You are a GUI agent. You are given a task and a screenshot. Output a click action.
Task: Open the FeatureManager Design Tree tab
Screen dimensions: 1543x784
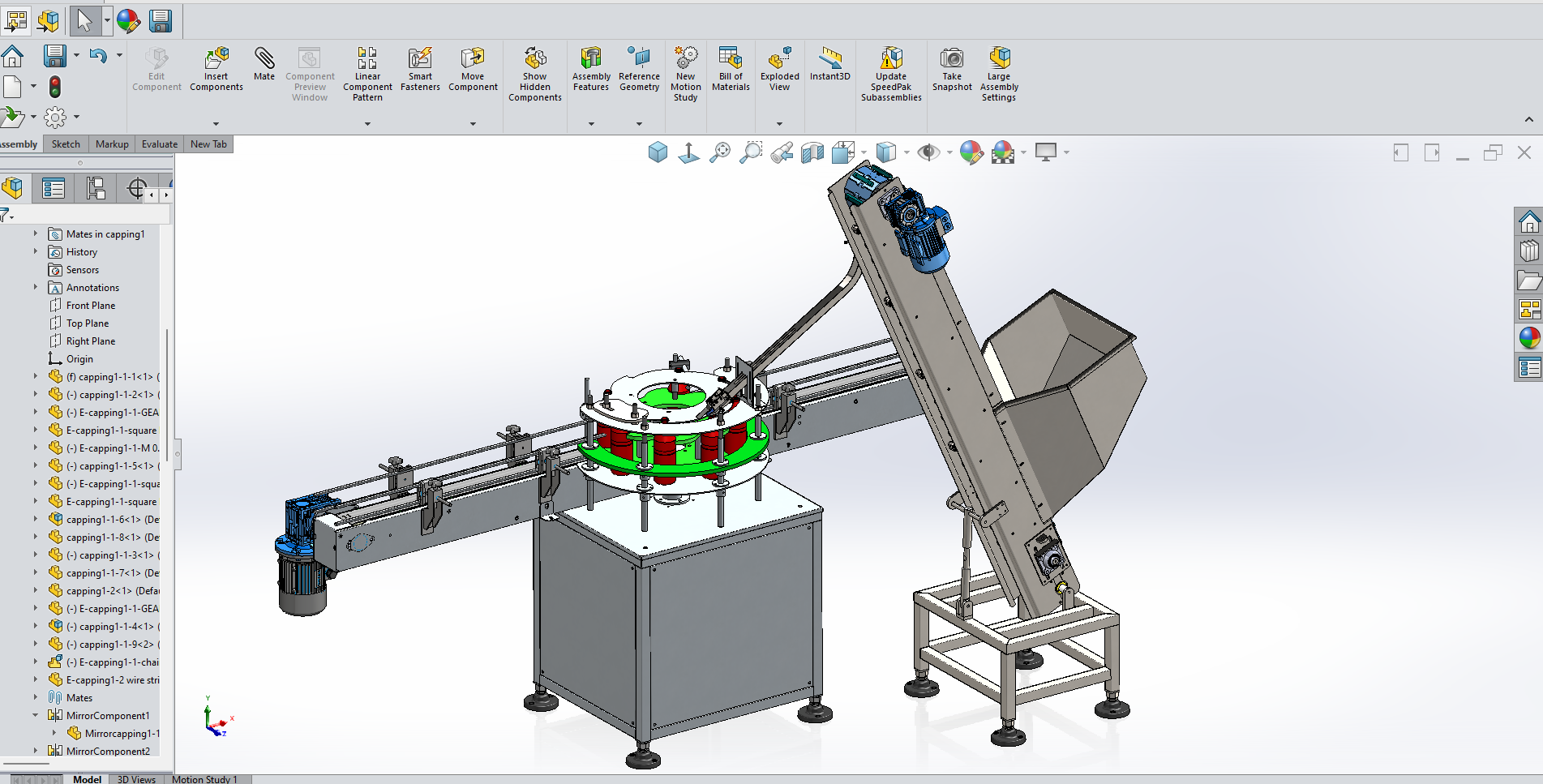[x=14, y=189]
